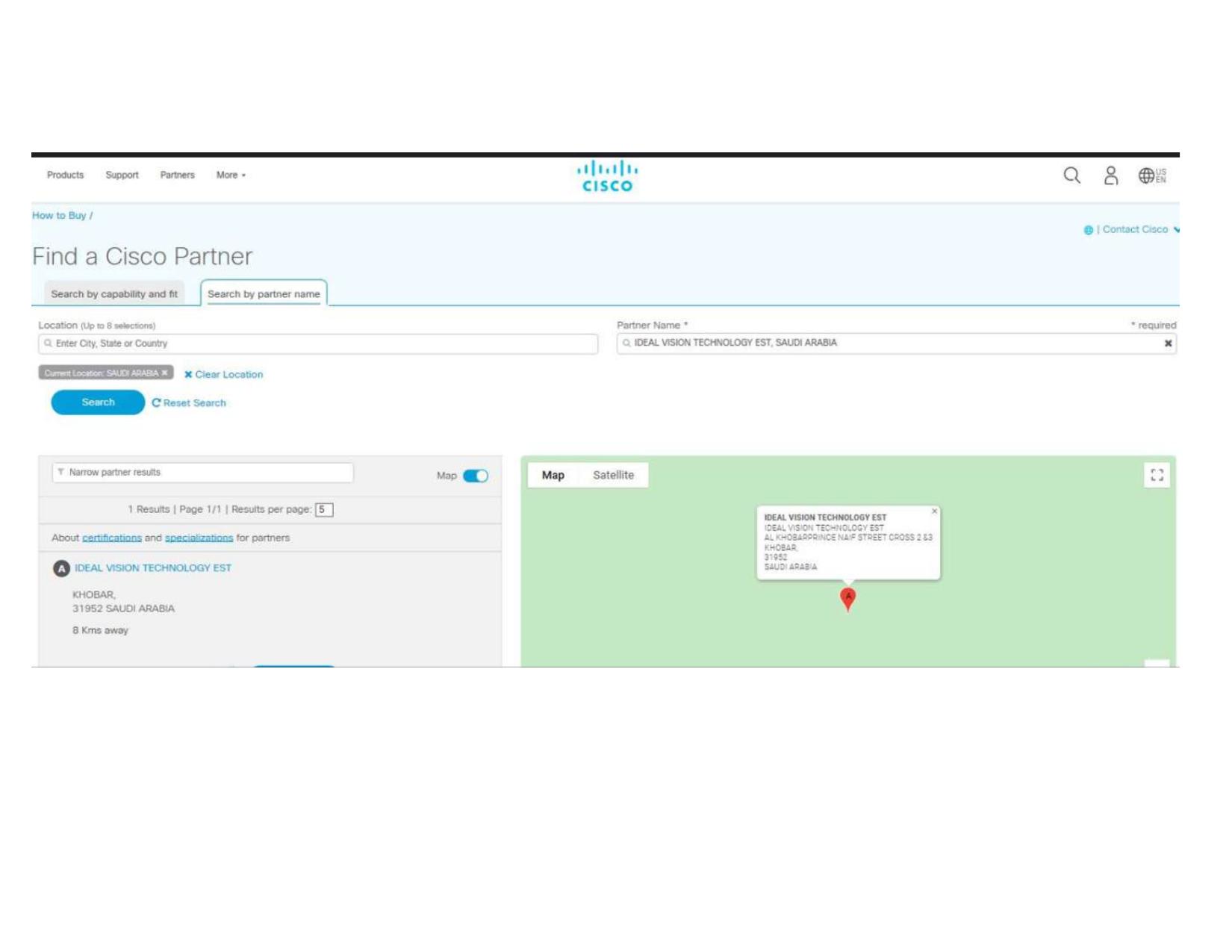Viewport: 1232px width, 952px height.
Task: Clear the Partner Name field with X
Action: point(1168,343)
